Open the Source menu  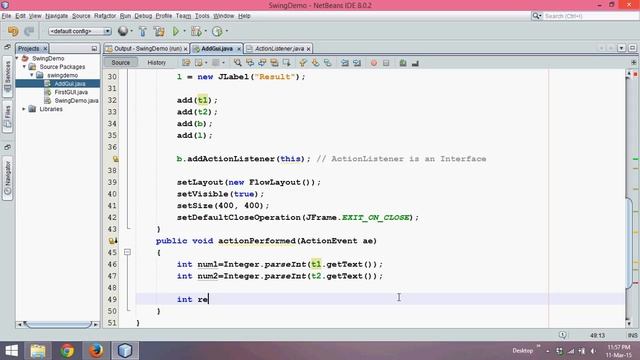point(81,16)
